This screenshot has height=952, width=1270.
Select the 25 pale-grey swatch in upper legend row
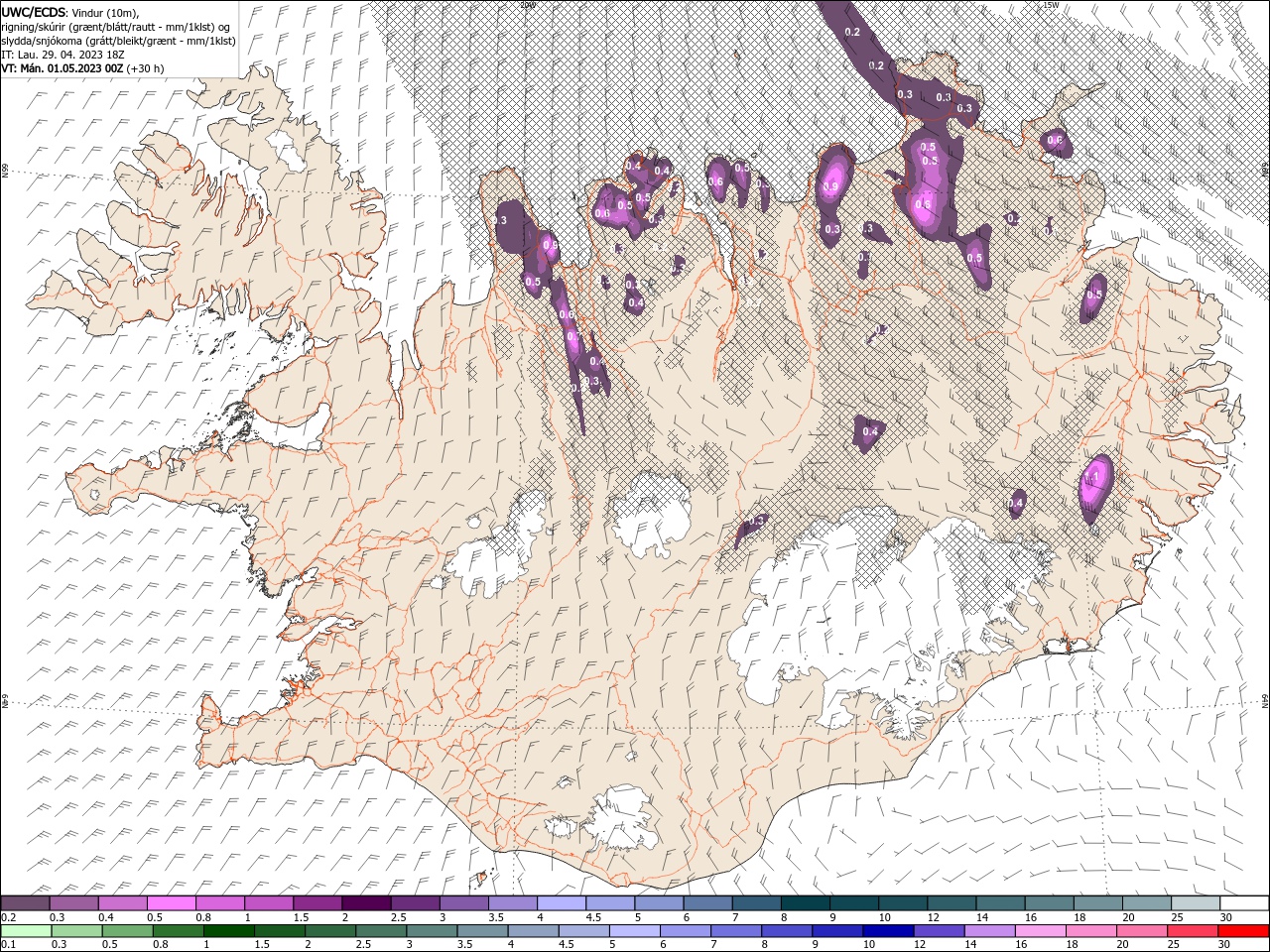[1194, 903]
